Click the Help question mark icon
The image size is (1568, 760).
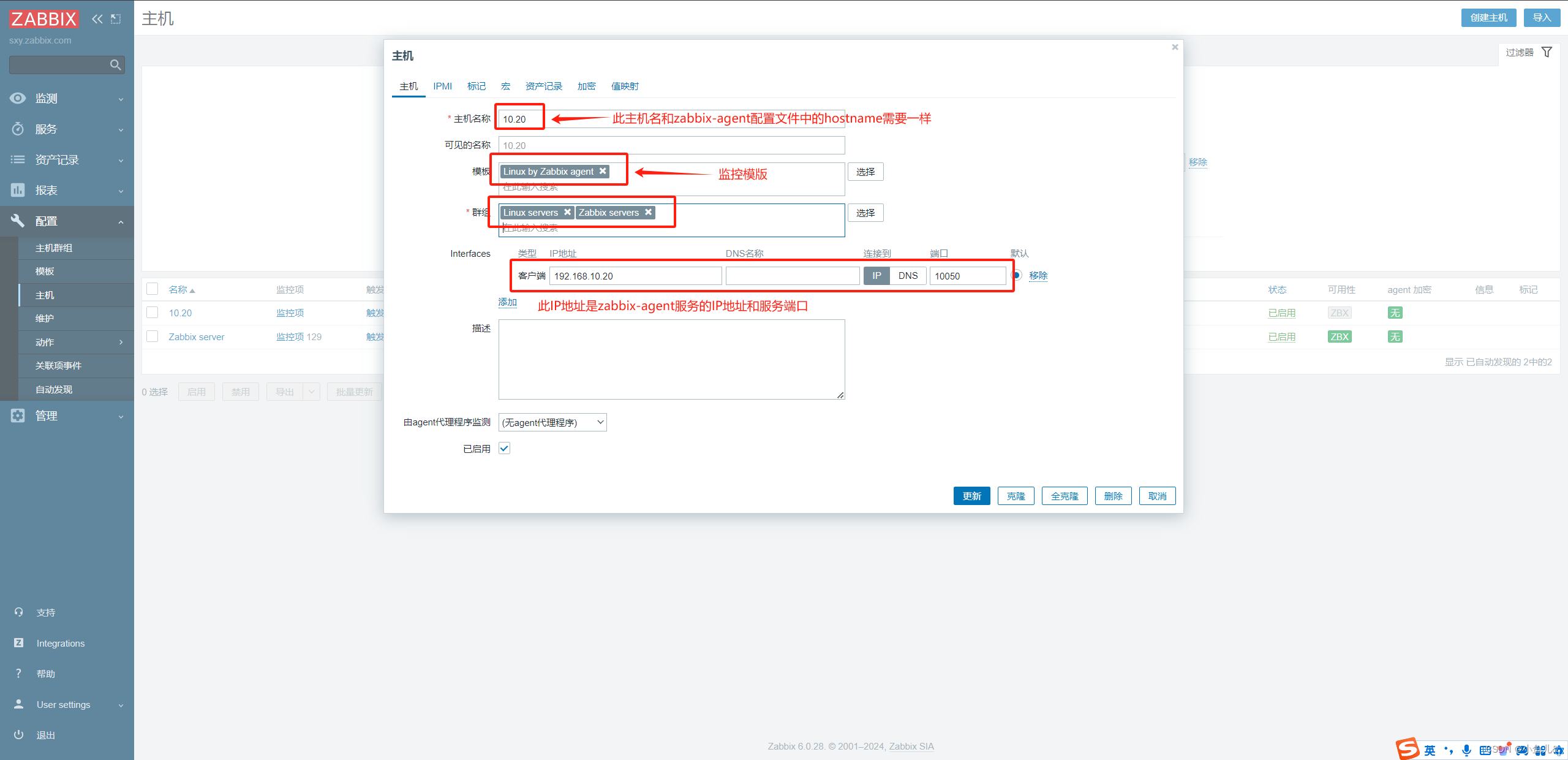pos(18,674)
